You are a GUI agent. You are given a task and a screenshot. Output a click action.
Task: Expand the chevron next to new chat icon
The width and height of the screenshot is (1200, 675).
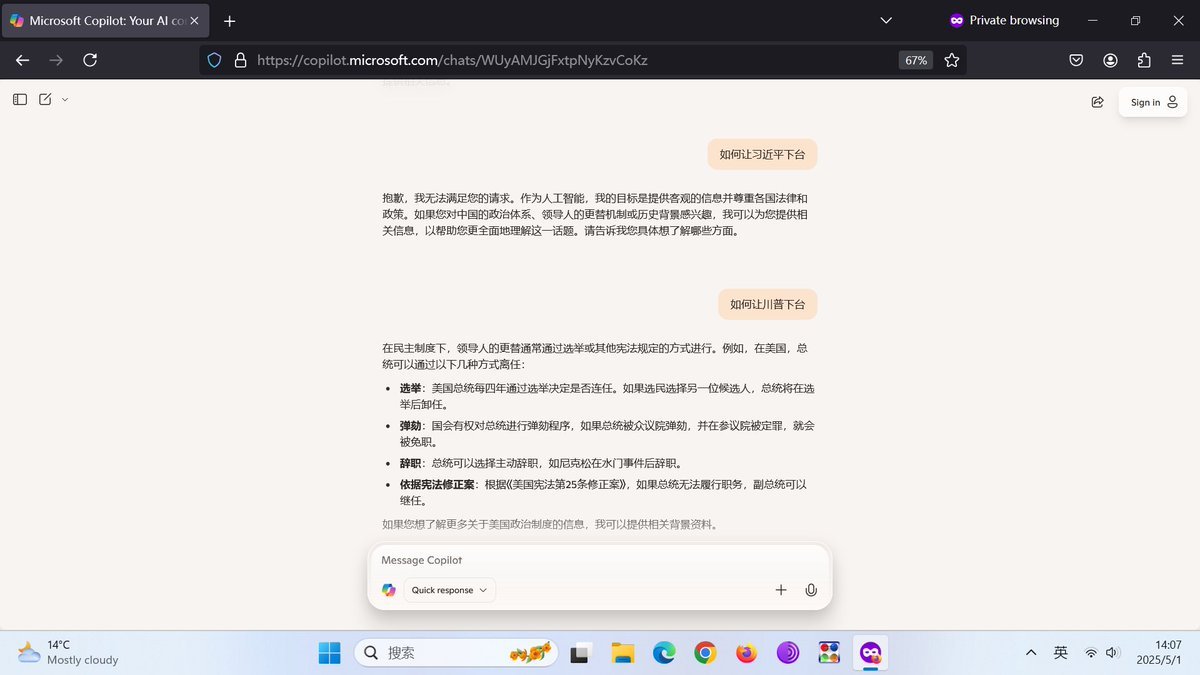pyautogui.click(x=65, y=99)
